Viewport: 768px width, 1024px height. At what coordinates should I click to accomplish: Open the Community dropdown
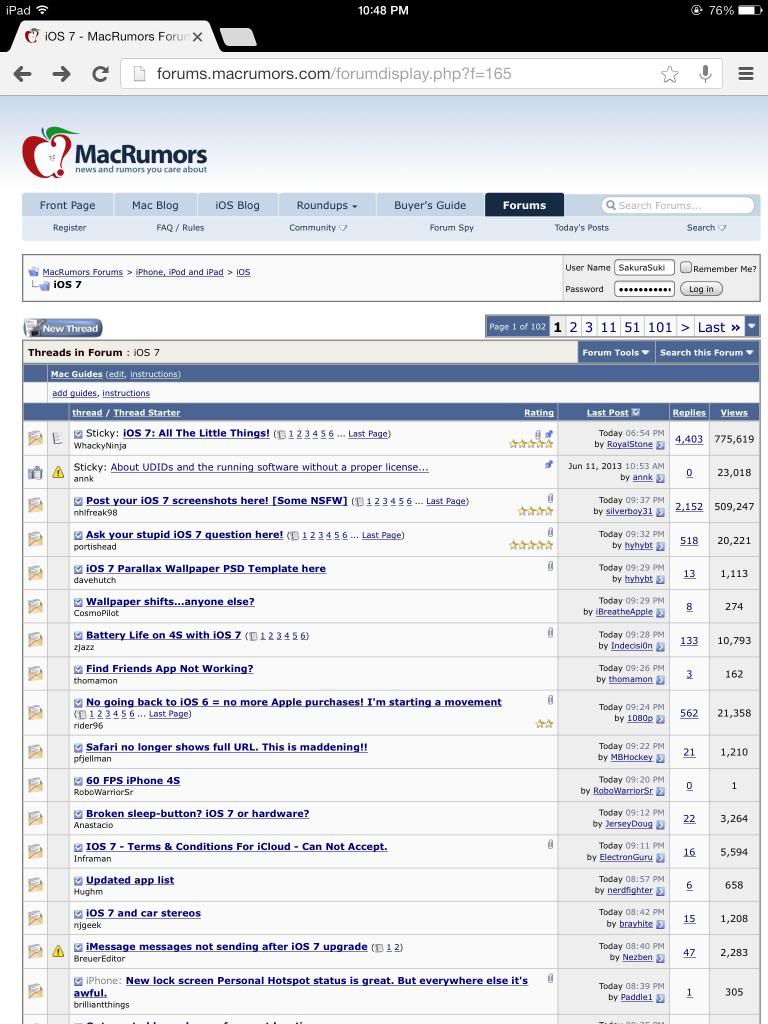(318, 228)
